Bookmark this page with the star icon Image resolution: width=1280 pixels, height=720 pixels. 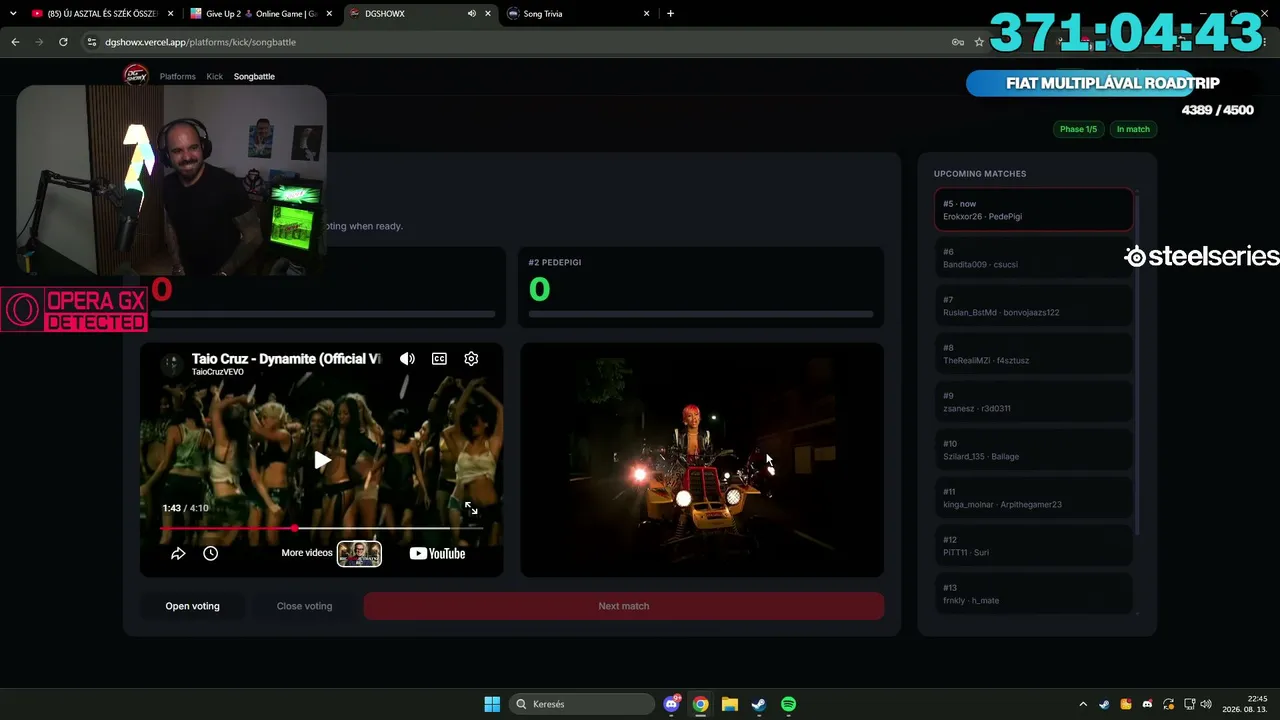coord(979,42)
